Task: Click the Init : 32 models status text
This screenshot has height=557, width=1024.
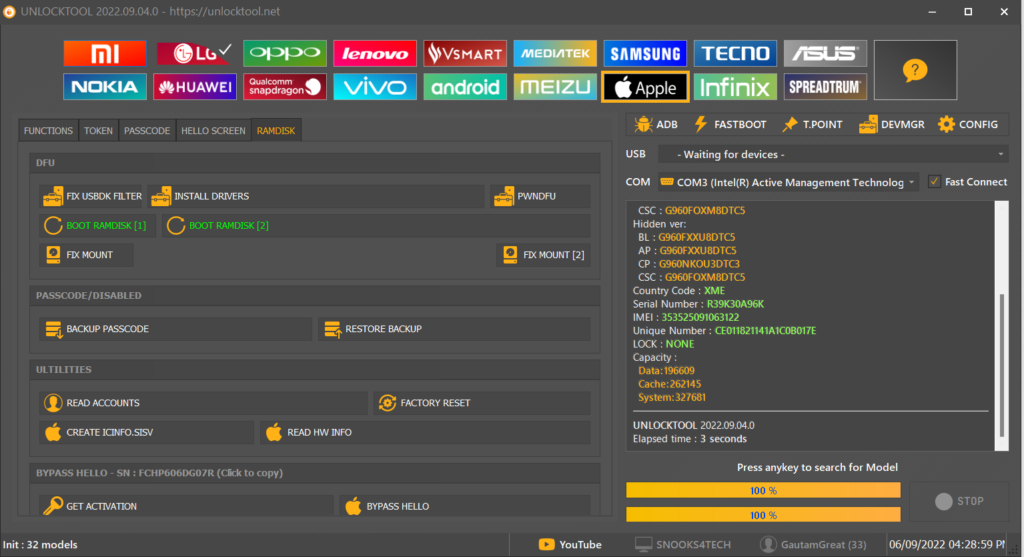Action: click(x=40, y=545)
